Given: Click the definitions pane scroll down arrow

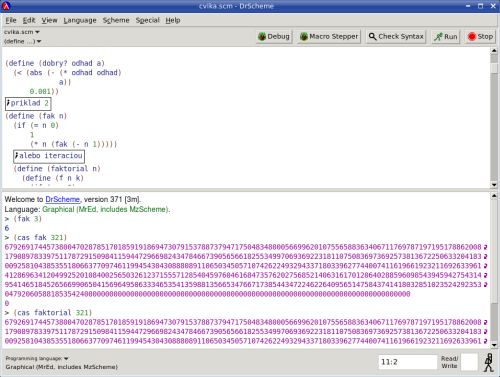Looking at the screenshot, I should coord(494,185).
